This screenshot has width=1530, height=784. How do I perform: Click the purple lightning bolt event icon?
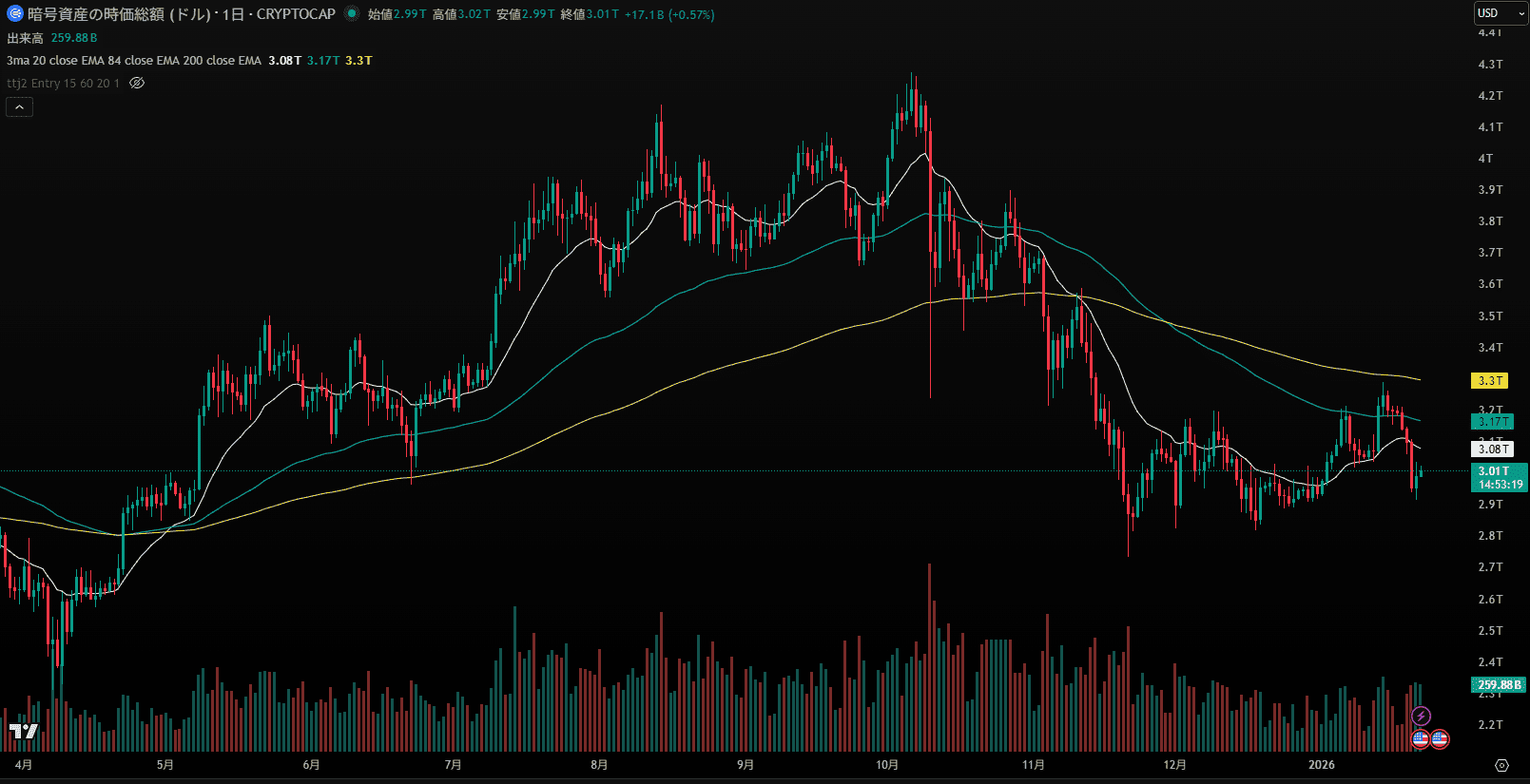(x=1421, y=716)
